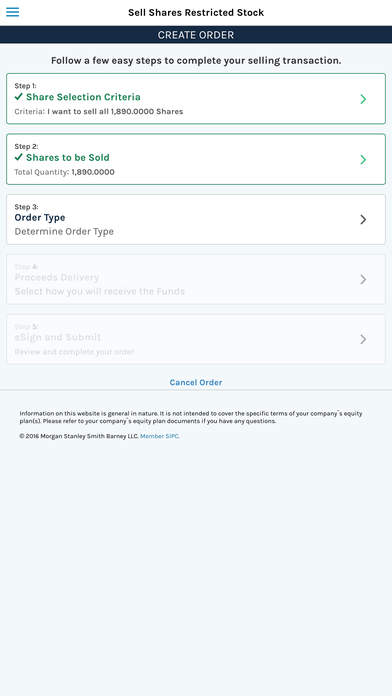Click the Determine Order Type description

click(64, 231)
